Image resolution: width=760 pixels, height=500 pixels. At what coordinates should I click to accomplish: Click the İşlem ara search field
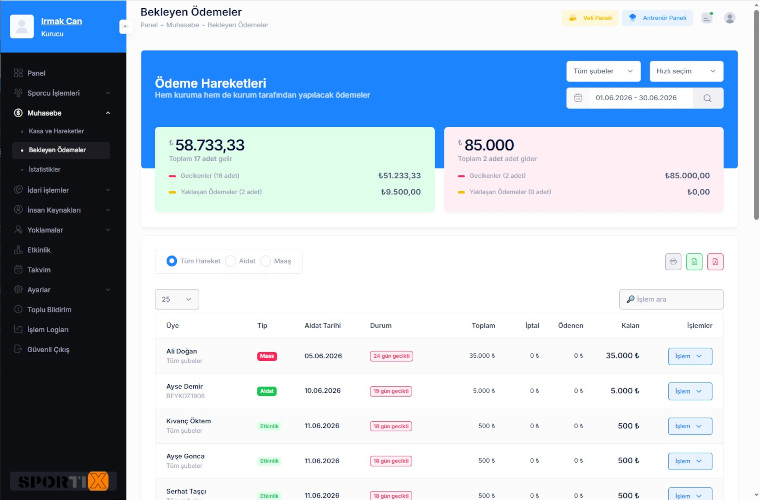tap(671, 299)
